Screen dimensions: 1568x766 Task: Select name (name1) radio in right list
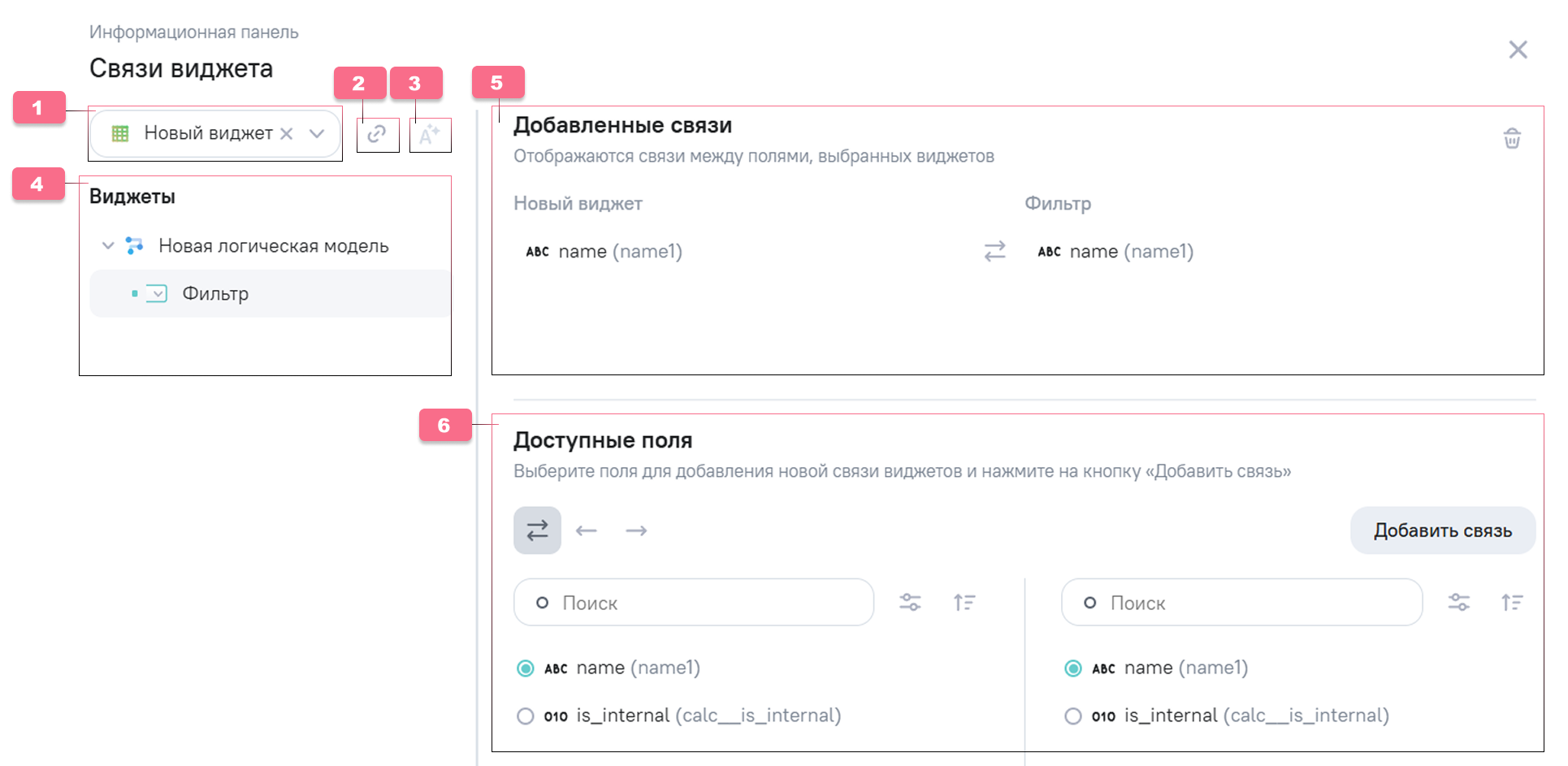(x=1073, y=668)
